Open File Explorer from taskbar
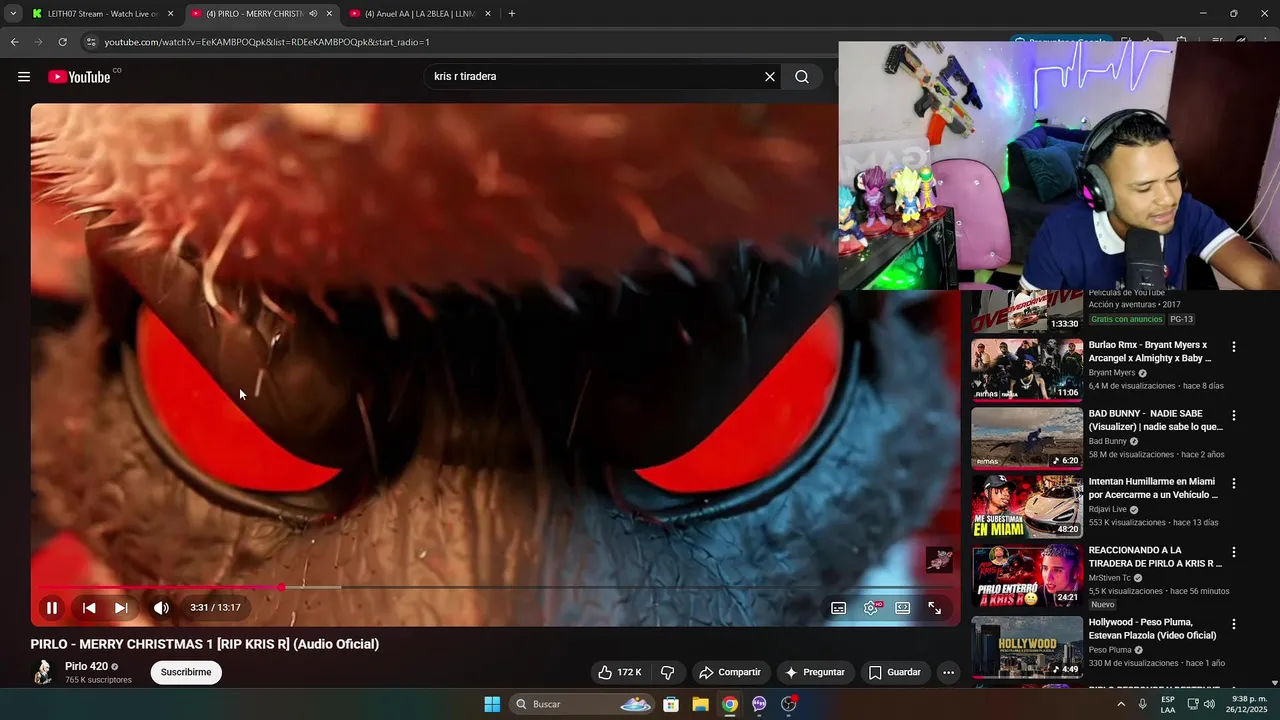 click(x=700, y=704)
